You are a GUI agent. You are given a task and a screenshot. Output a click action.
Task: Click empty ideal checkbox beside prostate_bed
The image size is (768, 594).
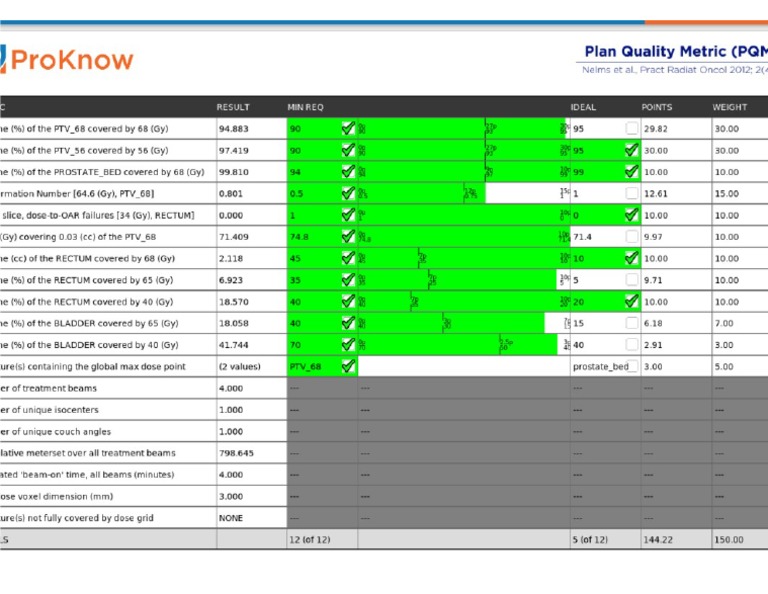pyautogui.click(x=632, y=366)
